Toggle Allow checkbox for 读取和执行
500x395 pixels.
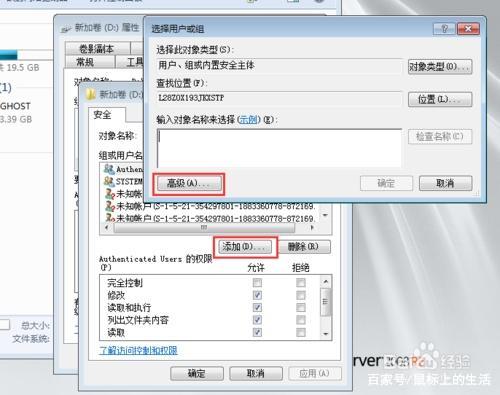pos(257,307)
